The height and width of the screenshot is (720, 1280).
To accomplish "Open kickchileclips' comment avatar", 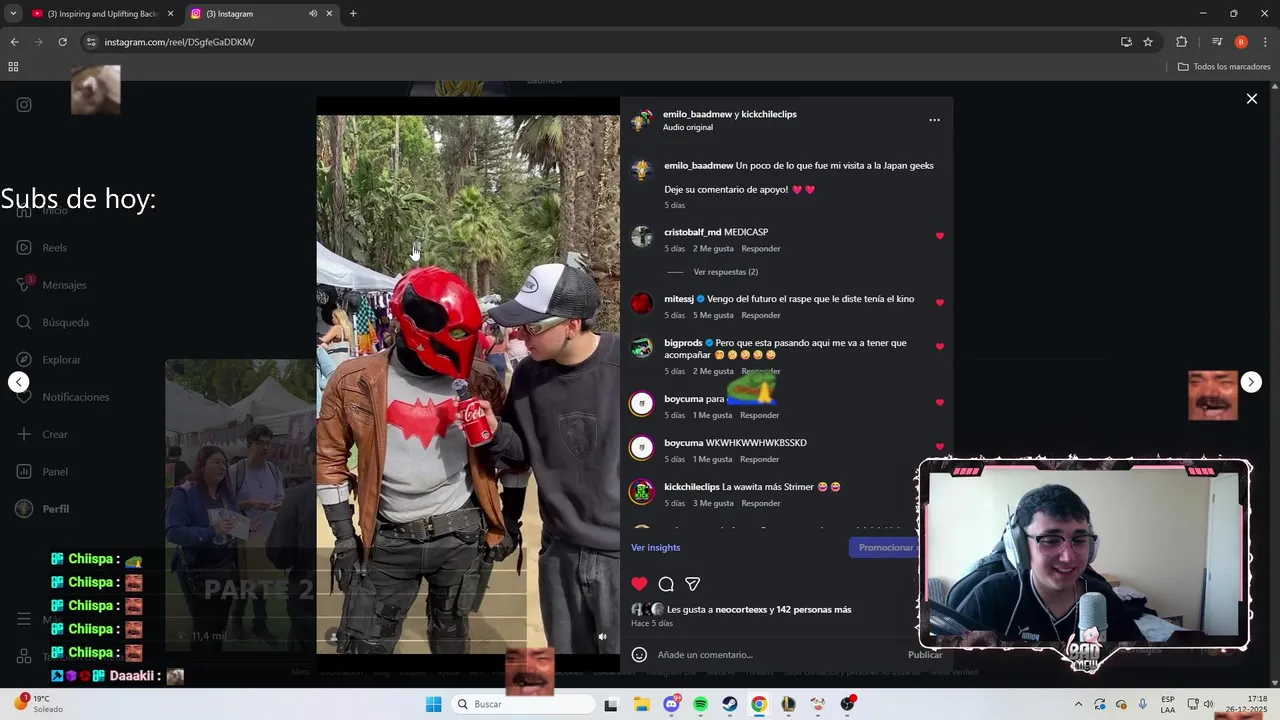I will tap(642, 492).
